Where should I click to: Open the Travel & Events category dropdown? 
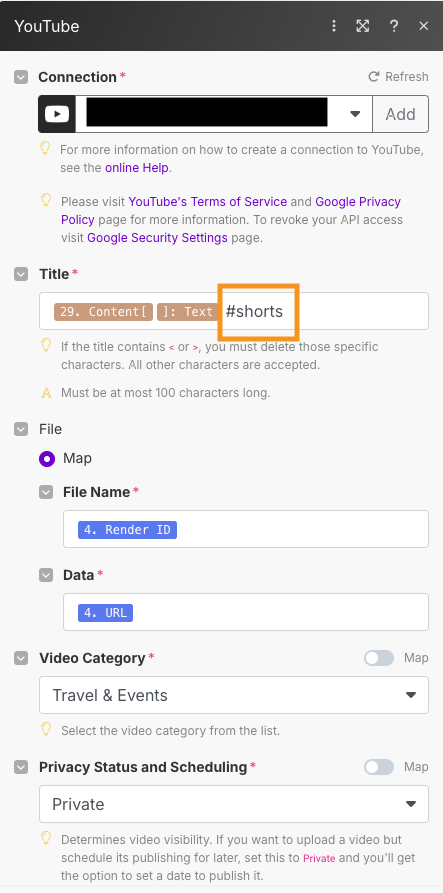coord(233,695)
